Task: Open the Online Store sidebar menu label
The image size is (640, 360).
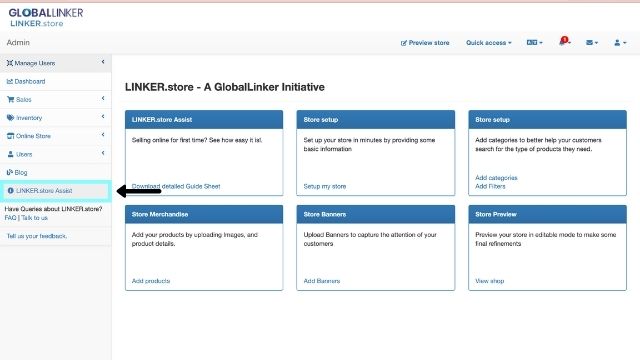Action: point(33,136)
